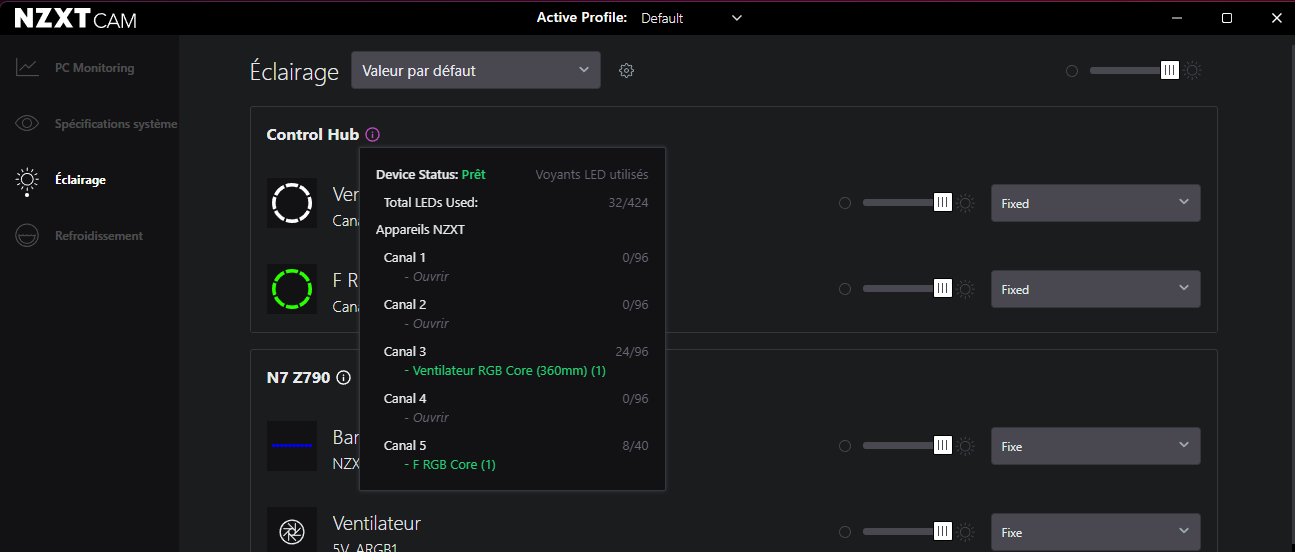The height and width of the screenshot is (552, 1295).
Task: Open the Active Profile dropdown
Action: (692, 18)
